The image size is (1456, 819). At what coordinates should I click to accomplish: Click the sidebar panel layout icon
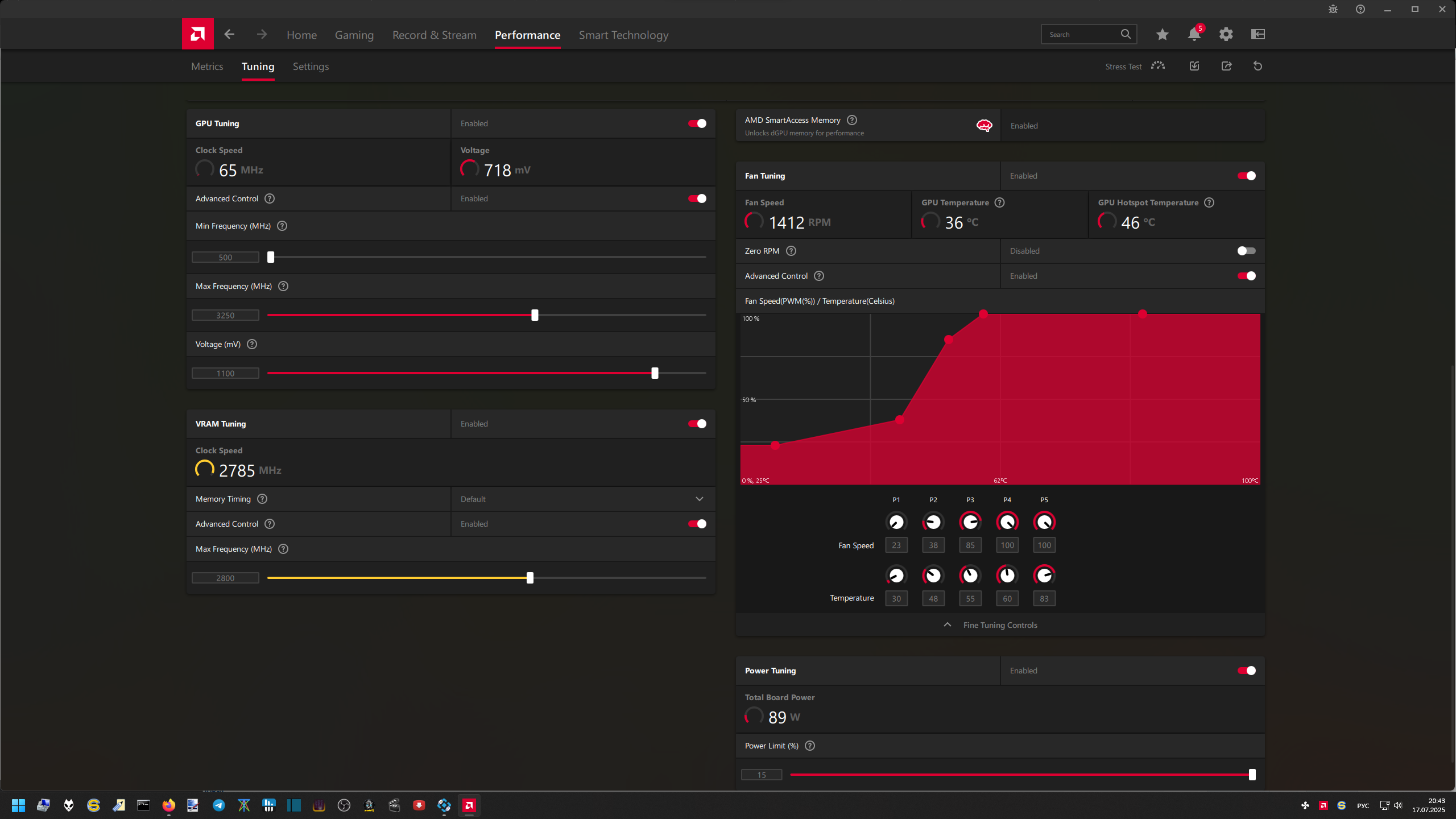(1258, 34)
